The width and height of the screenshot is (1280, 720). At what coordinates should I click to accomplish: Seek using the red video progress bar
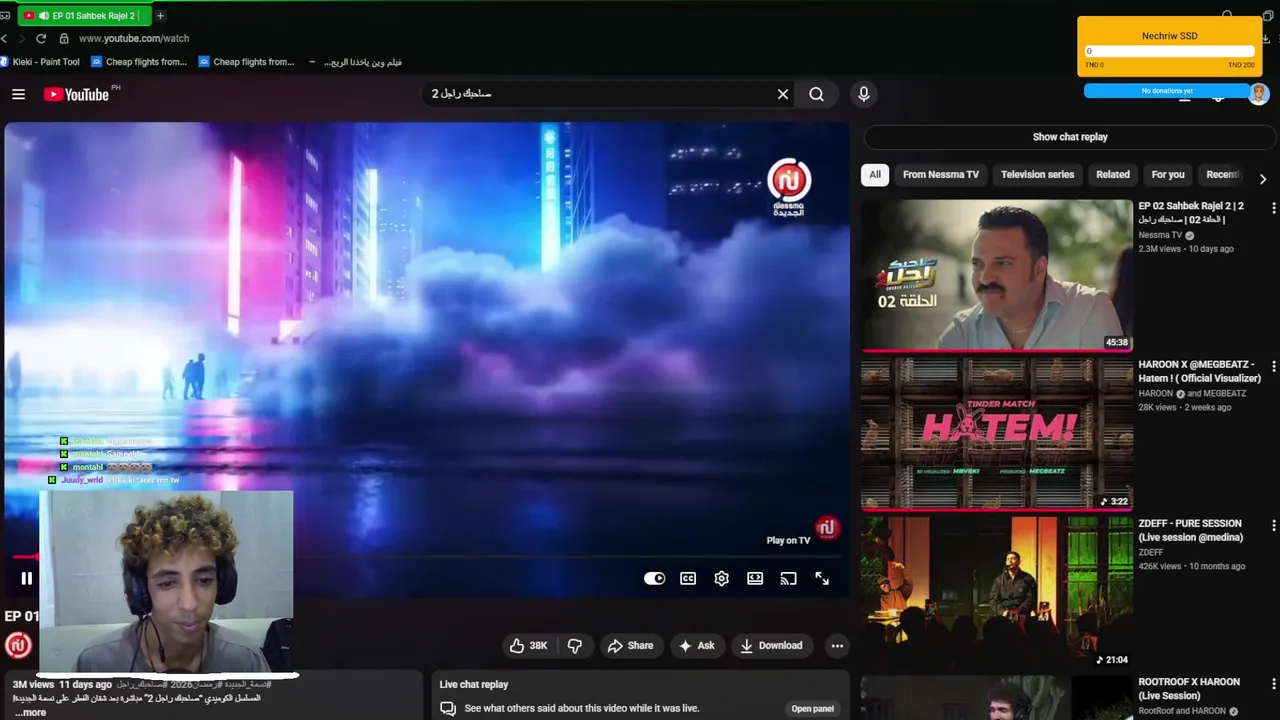25,557
